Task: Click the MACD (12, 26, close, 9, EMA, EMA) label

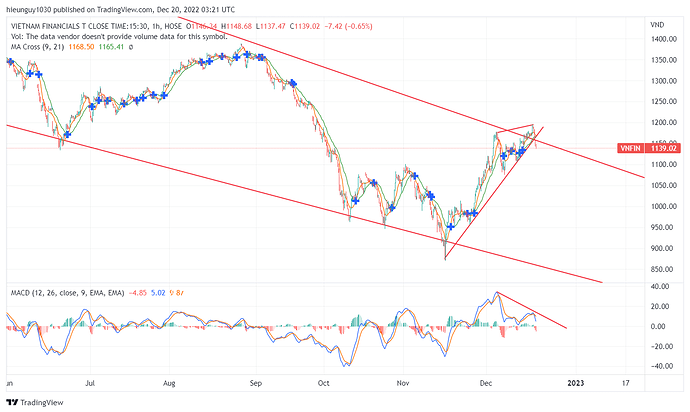Action: click(x=67, y=293)
